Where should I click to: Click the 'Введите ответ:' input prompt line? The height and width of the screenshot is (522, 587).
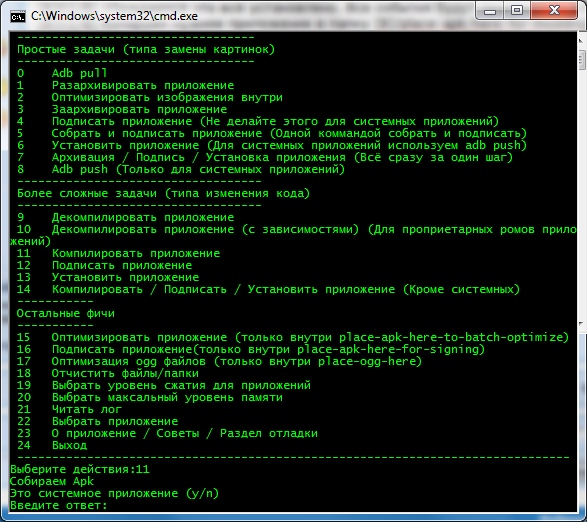[x=58, y=505]
